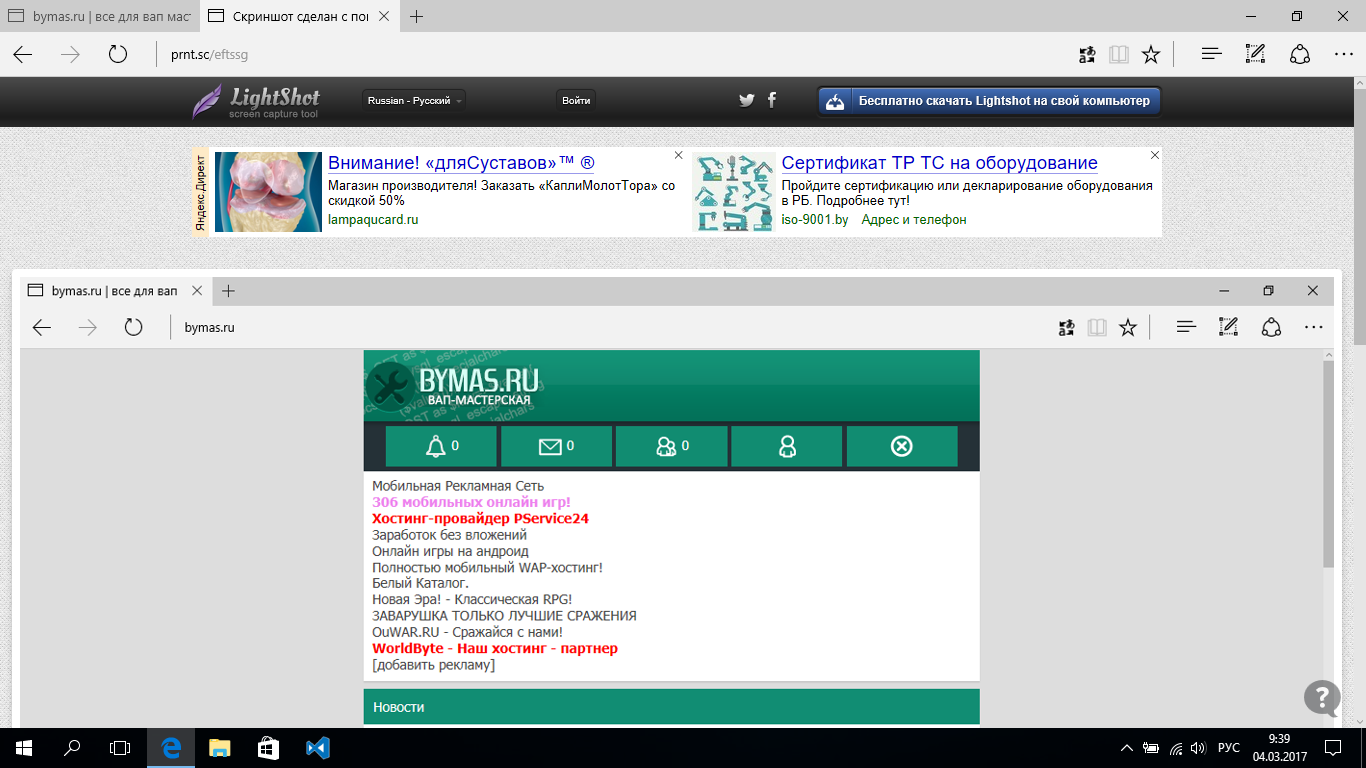This screenshot has height=768, width=1366.
Task: Click the Edge browser refresh button
Action: [118, 55]
